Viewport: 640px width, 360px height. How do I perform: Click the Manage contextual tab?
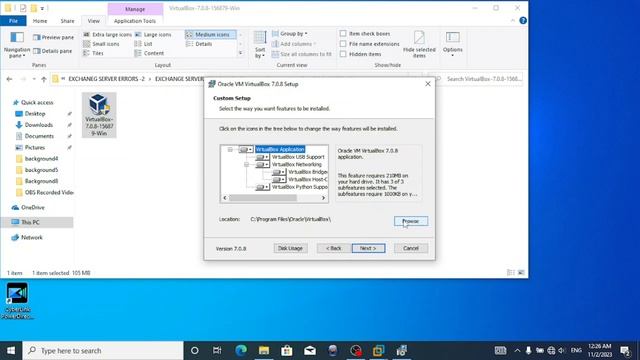coord(135,9)
